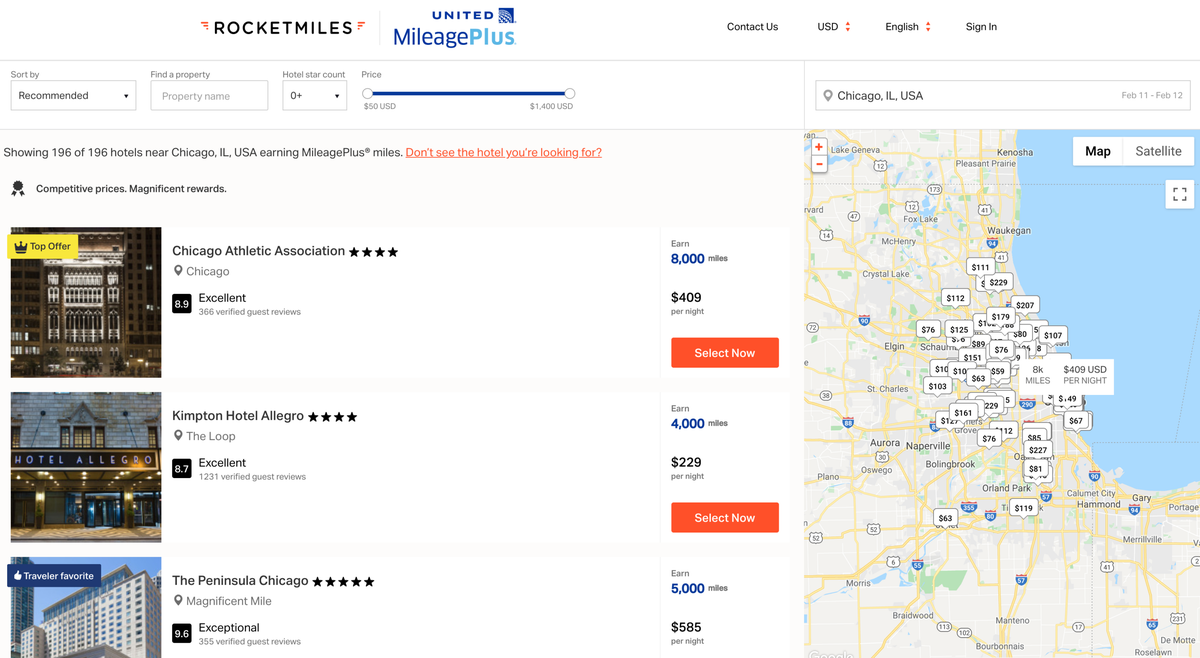Click the 8,000 miles earn text
The width and height of the screenshot is (1200, 658).
pyautogui.click(x=699, y=258)
